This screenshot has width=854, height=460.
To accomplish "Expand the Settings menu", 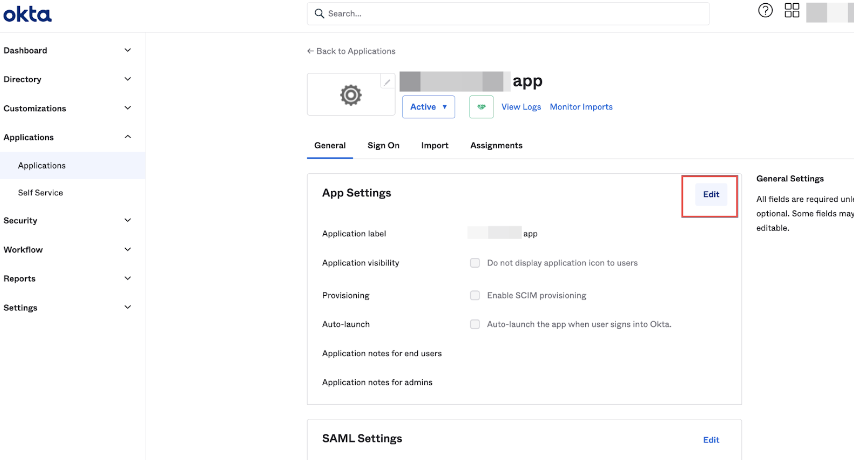I will [67, 308].
